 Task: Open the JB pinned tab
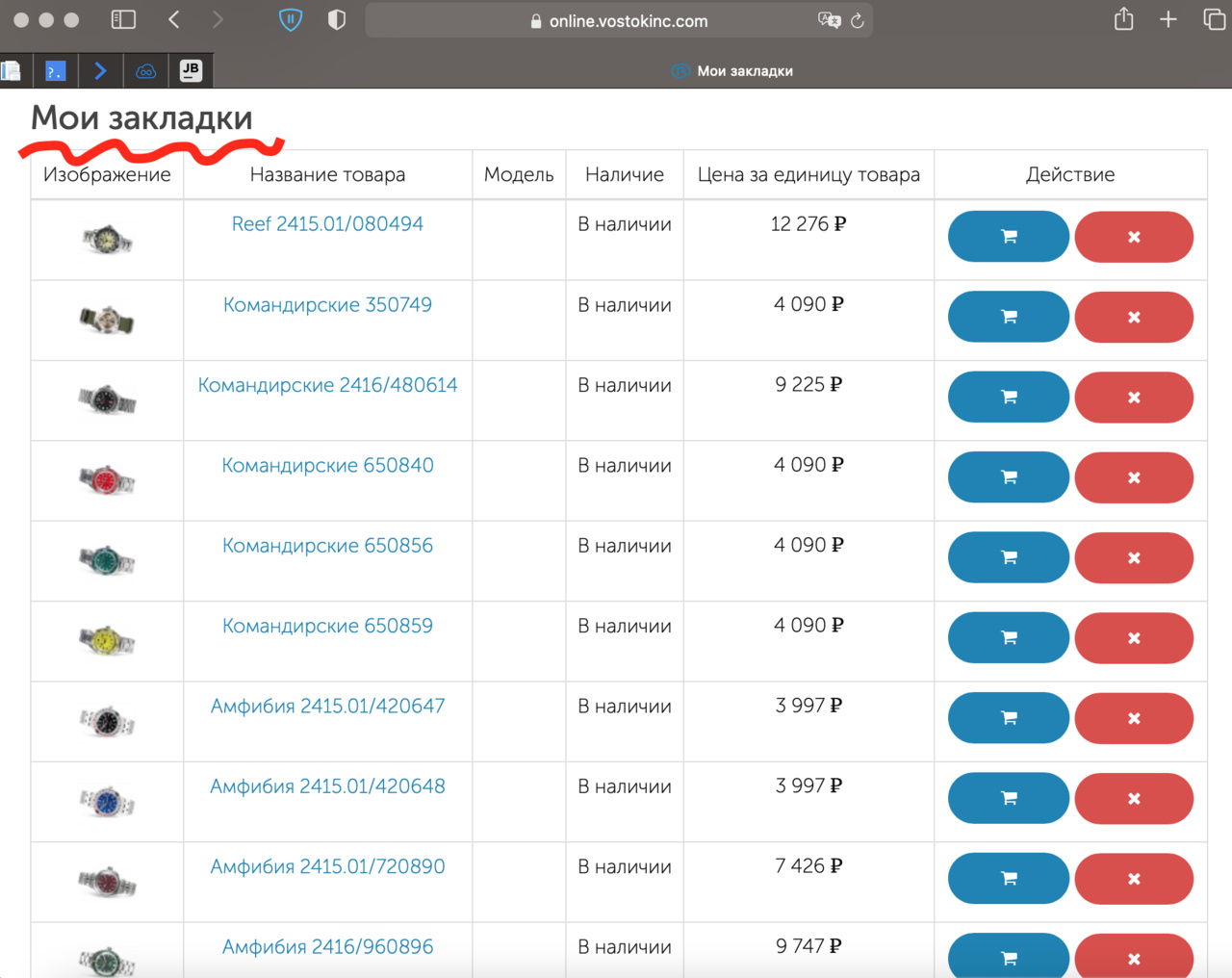(x=191, y=70)
